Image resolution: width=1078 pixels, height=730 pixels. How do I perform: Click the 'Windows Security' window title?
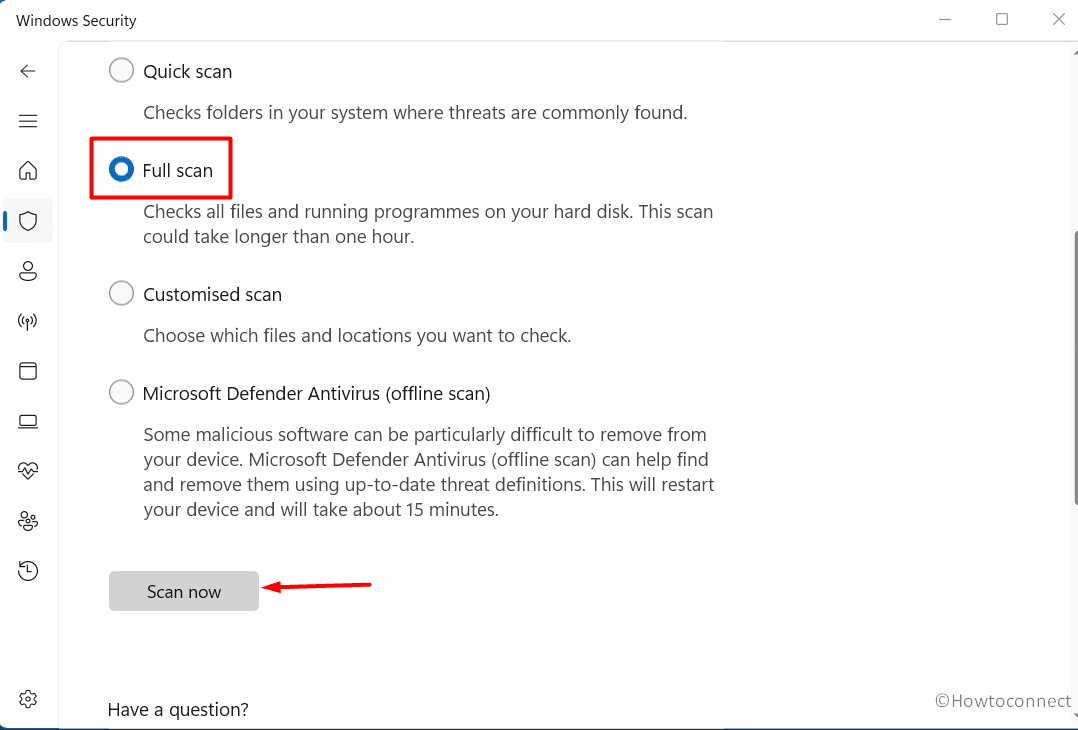click(x=76, y=21)
